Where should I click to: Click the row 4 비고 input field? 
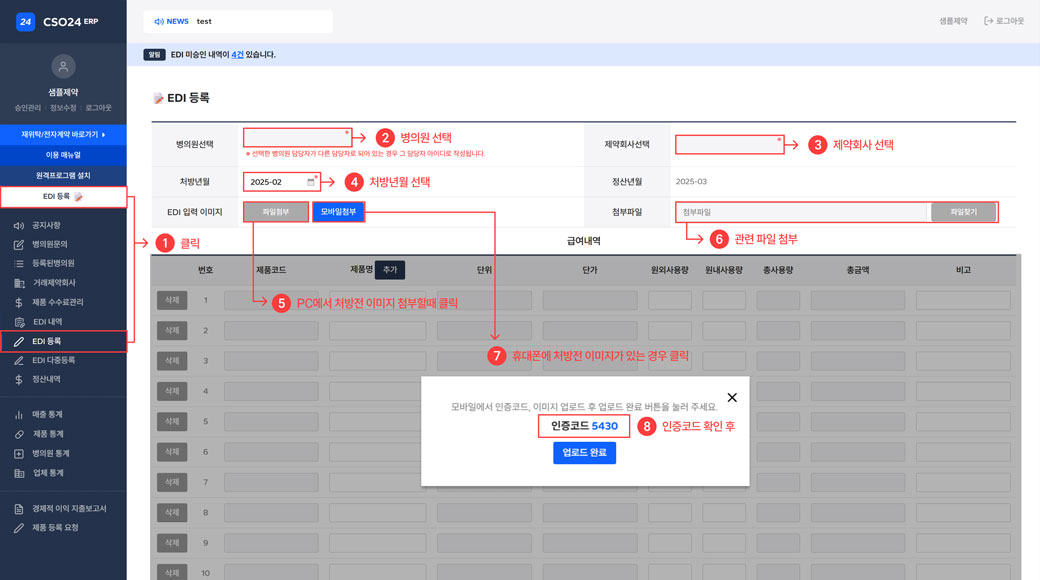(x=963, y=391)
